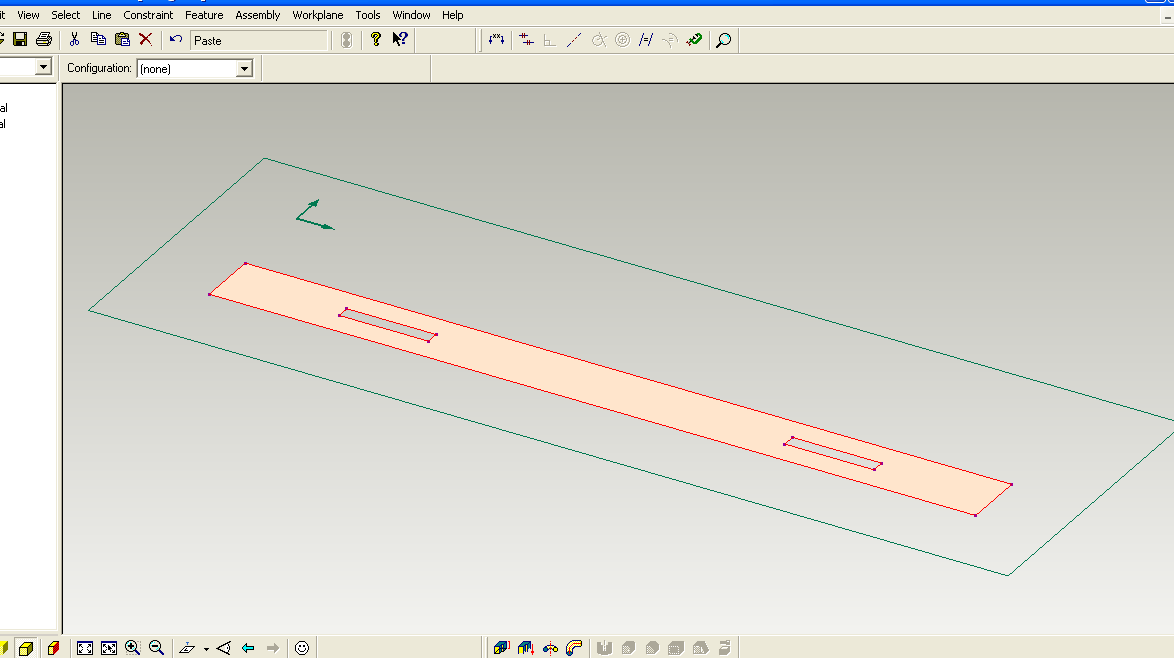The width and height of the screenshot is (1174, 658).
Task: Open the Workplane menu
Action: coord(318,15)
